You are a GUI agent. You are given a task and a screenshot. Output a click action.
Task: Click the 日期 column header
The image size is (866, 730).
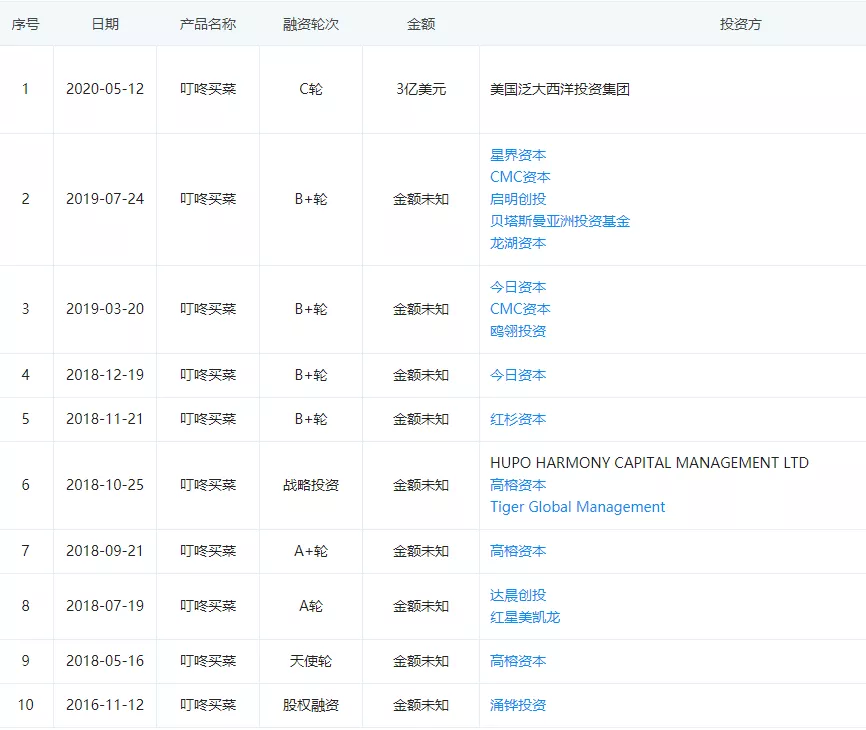pos(105,24)
